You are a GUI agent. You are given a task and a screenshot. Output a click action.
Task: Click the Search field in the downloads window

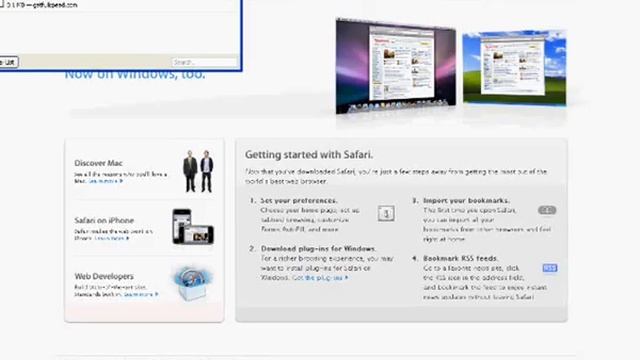click(204, 62)
